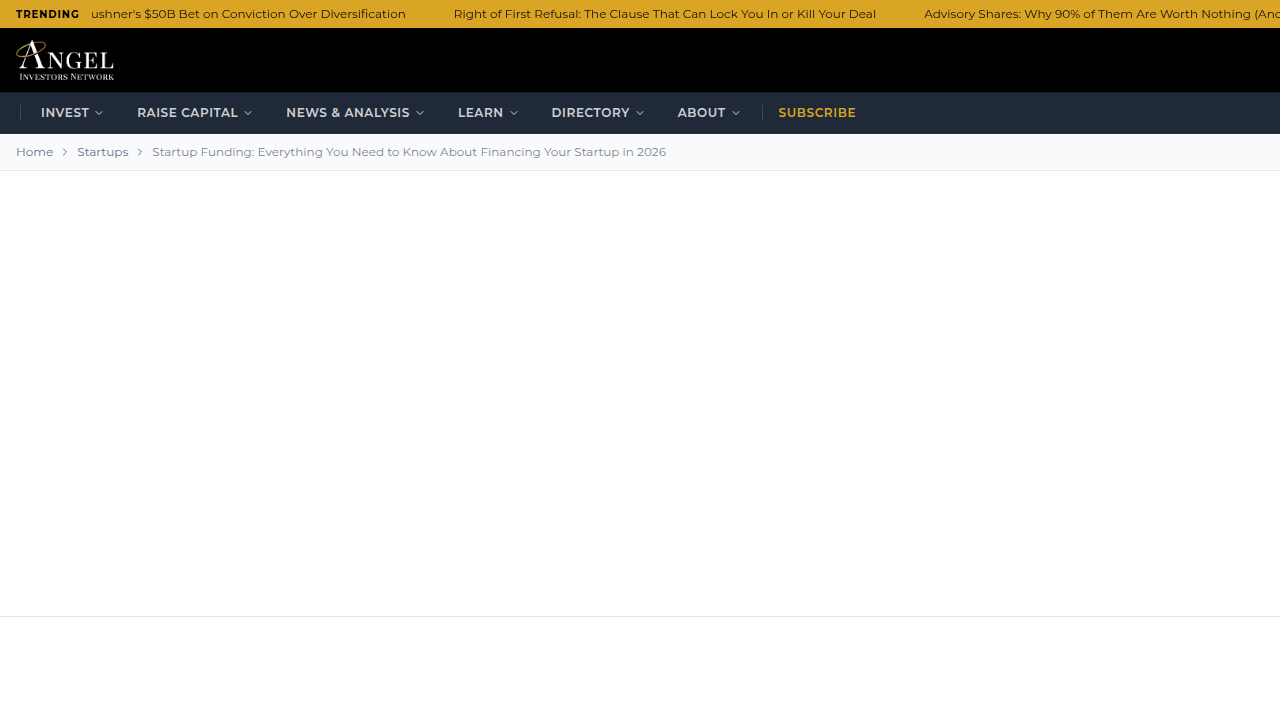
Task: Click the Angel Investors Network logo
Action: (65, 60)
